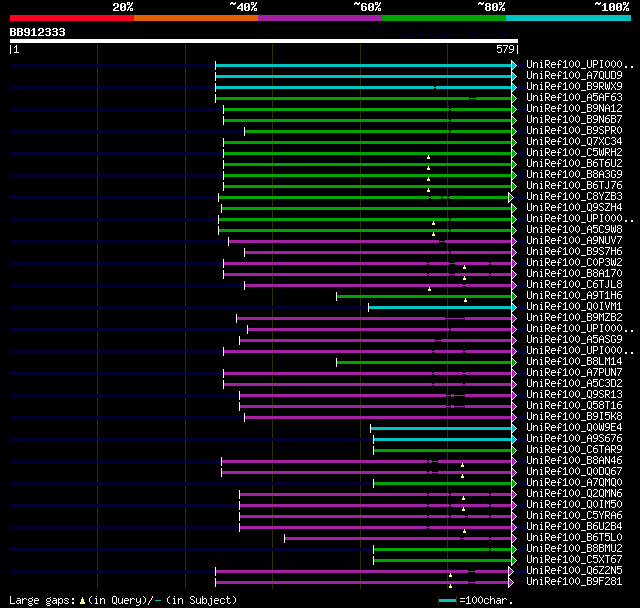This screenshot has width=640, height=608.
Task: Choose the UniRef100_B8A3G9 label
Action: click(574, 175)
